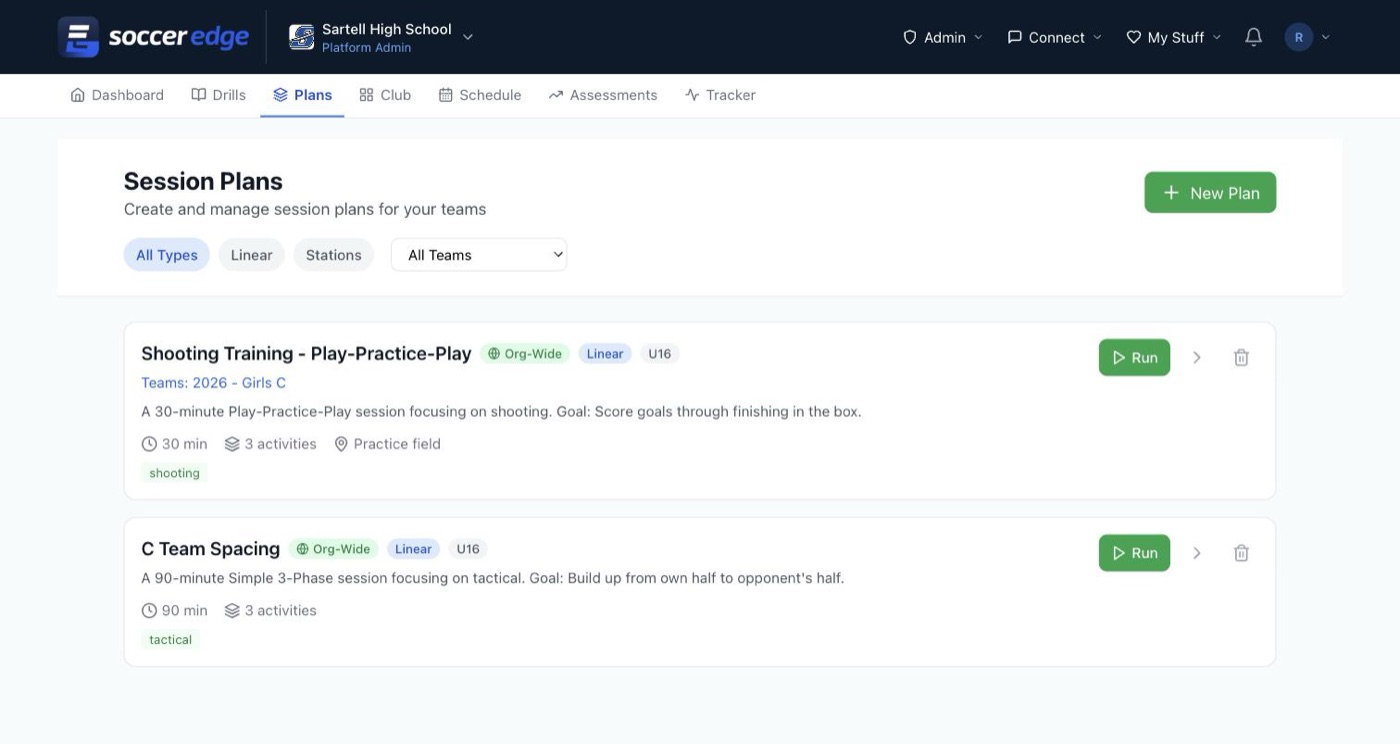
Task: Switch to the Drills tab
Action: coord(218,95)
